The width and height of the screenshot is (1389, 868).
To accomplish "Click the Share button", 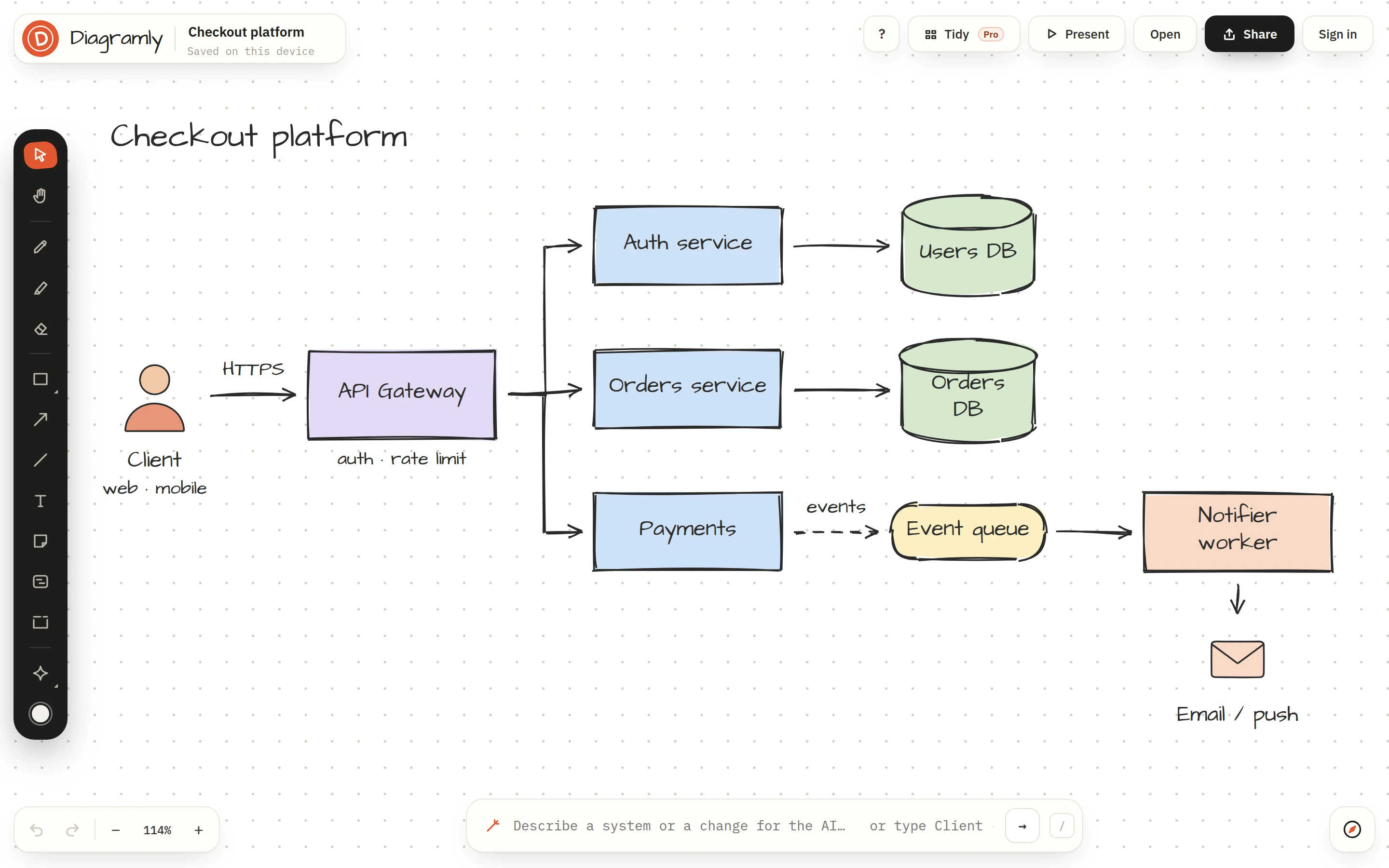I will pyautogui.click(x=1249, y=34).
